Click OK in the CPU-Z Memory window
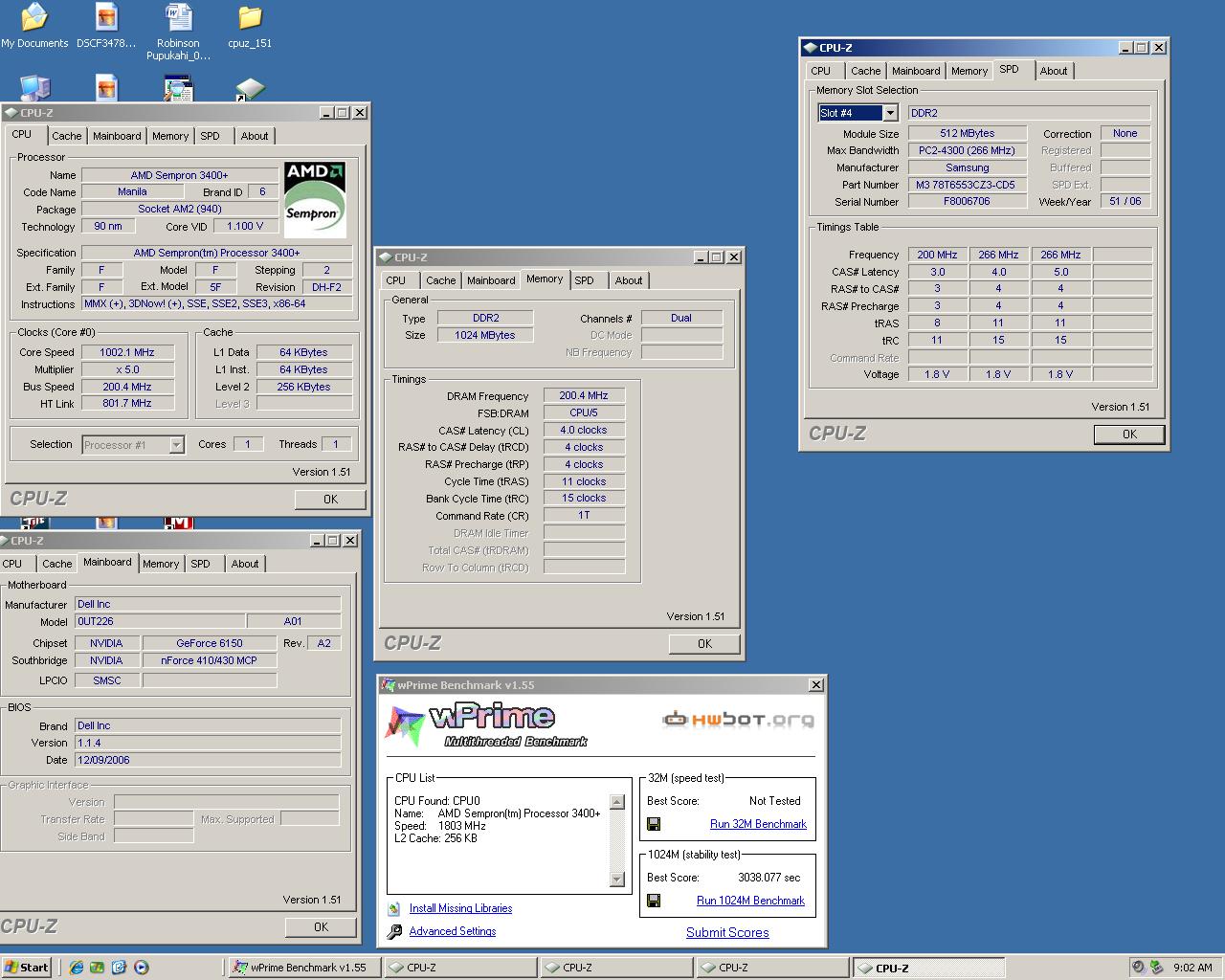 pyautogui.click(x=704, y=643)
